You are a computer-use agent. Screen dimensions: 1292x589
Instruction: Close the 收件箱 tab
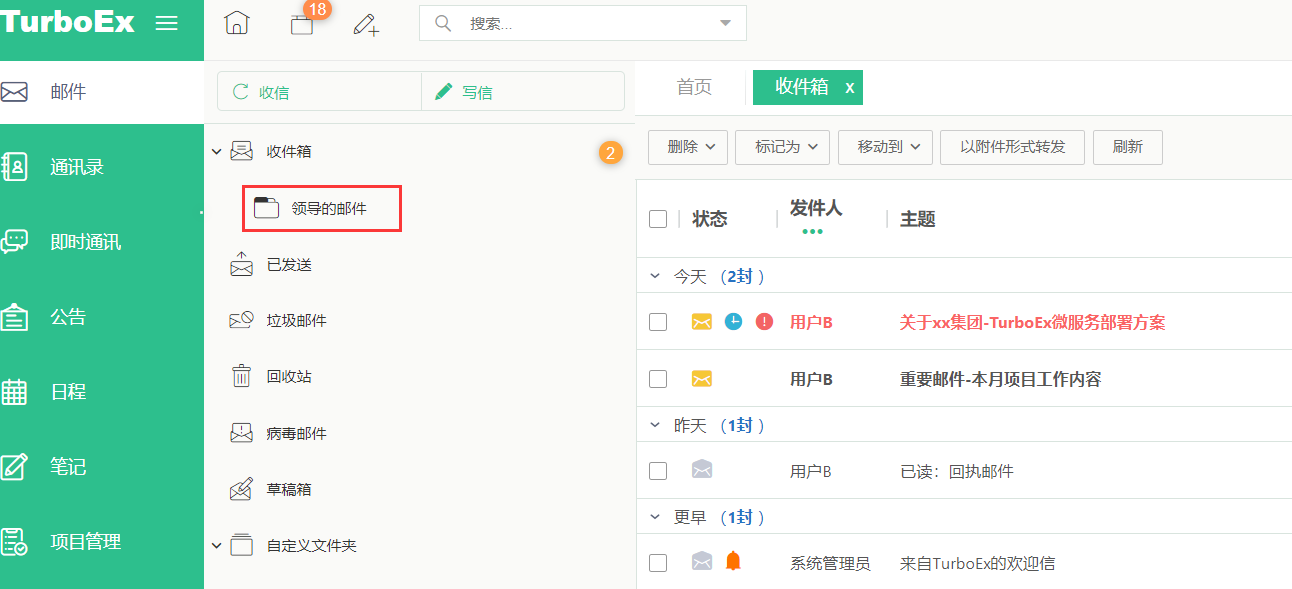point(850,88)
